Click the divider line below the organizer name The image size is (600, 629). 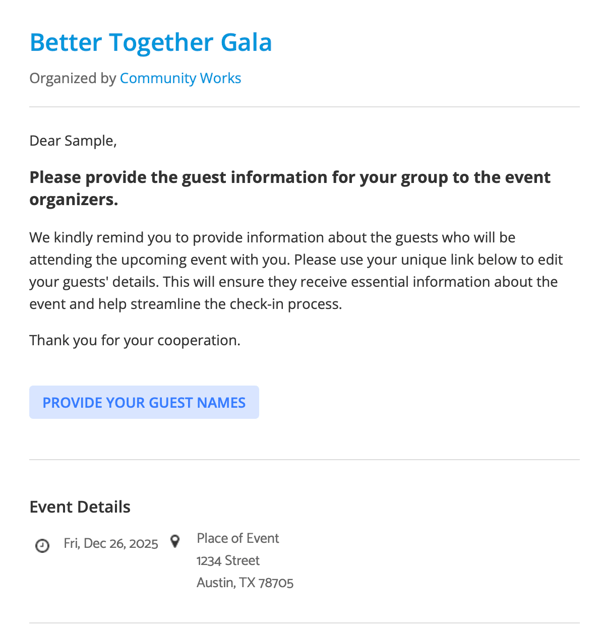click(304, 107)
